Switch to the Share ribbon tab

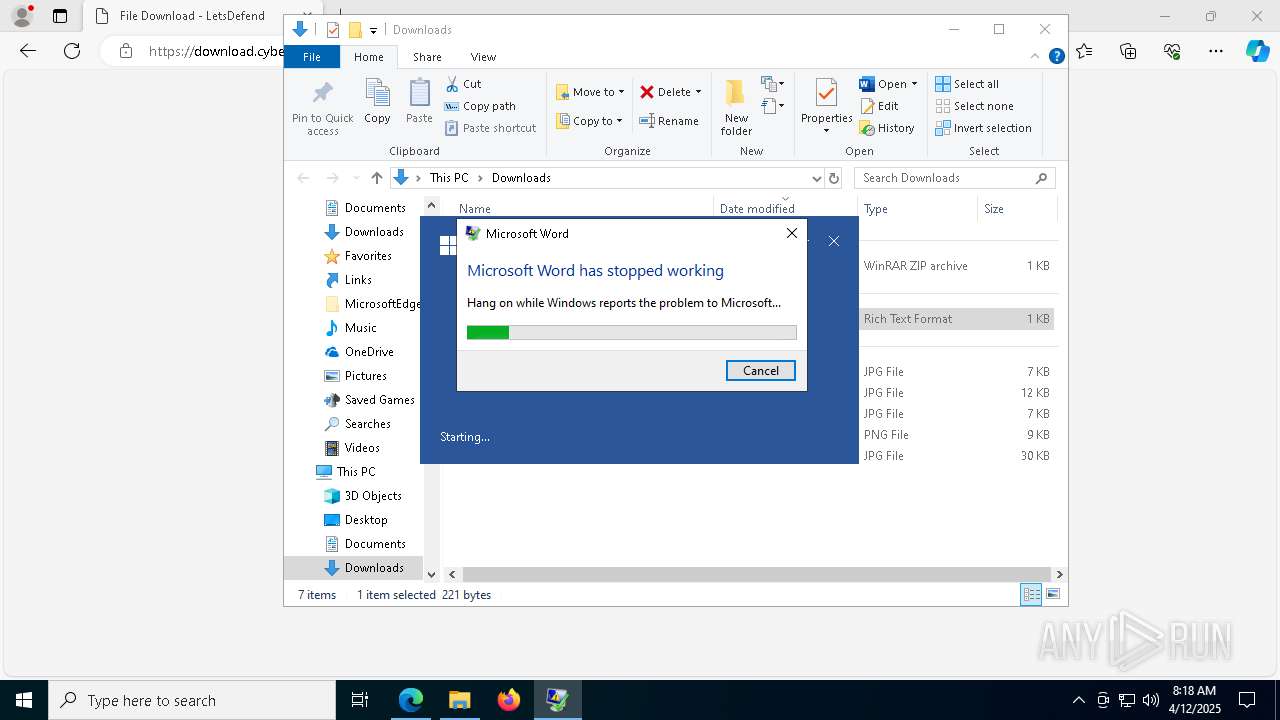[x=427, y=57]
